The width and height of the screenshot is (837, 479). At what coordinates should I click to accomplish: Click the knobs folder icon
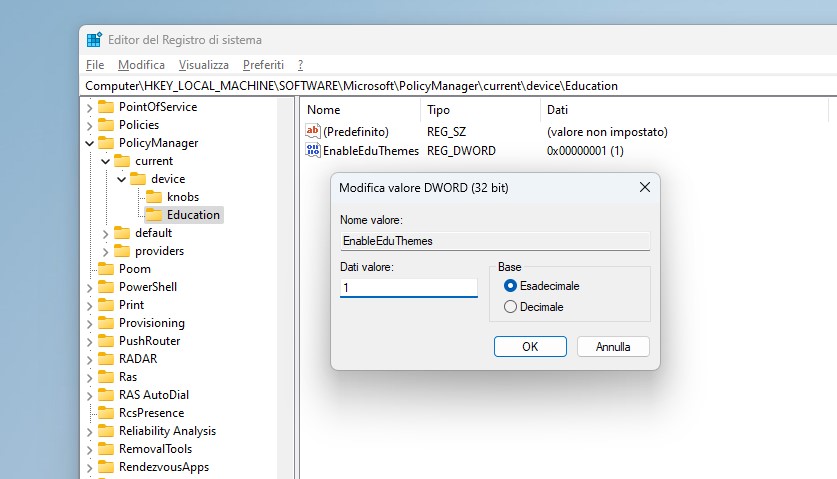(154, 197)
